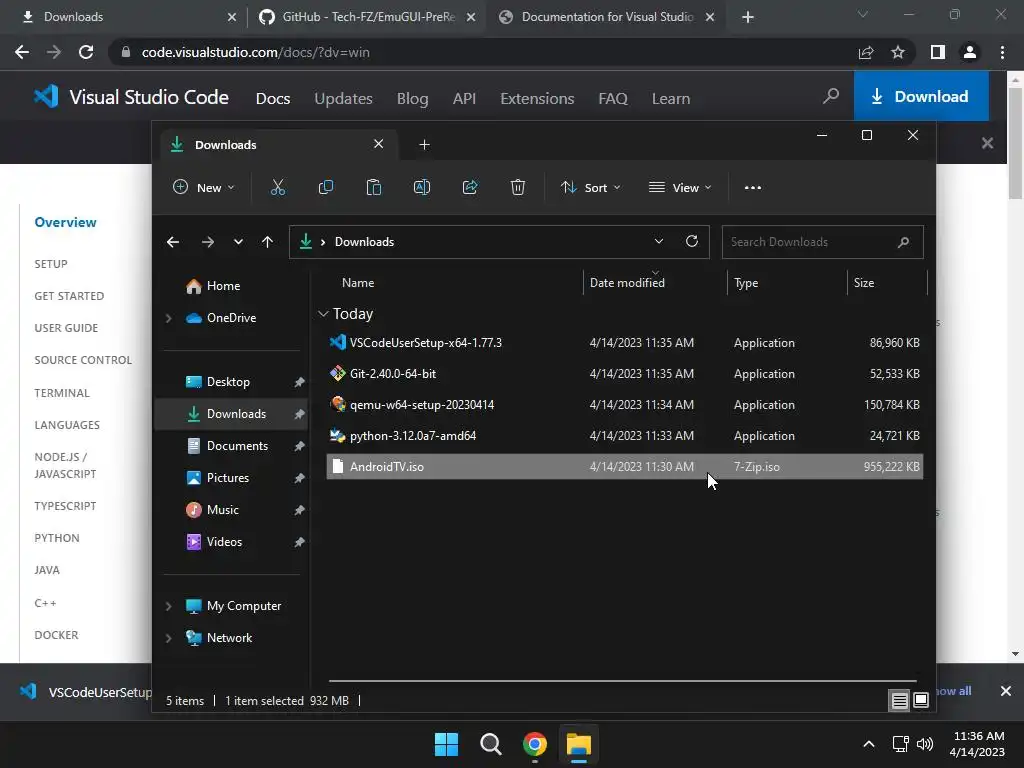Open the See more ellipsis menu
The image size is (1024, 768).
coord(752,187)
